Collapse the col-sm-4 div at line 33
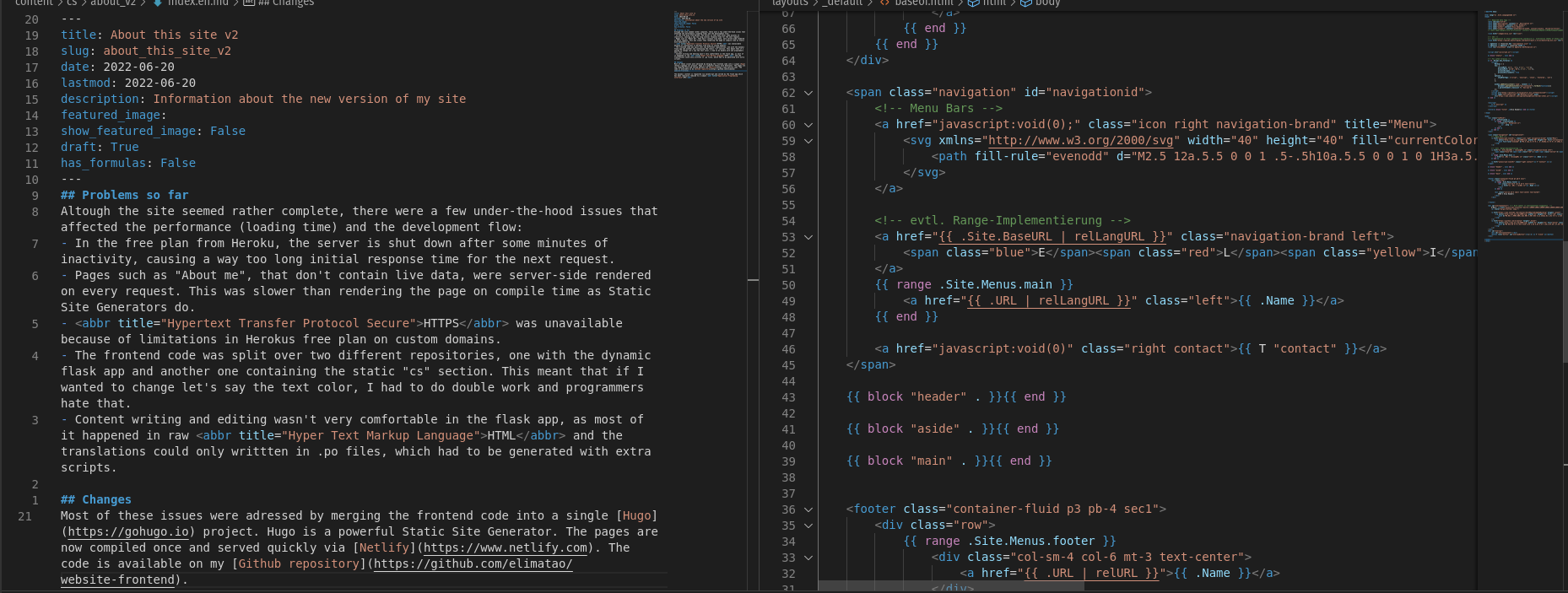 point(808,558)
